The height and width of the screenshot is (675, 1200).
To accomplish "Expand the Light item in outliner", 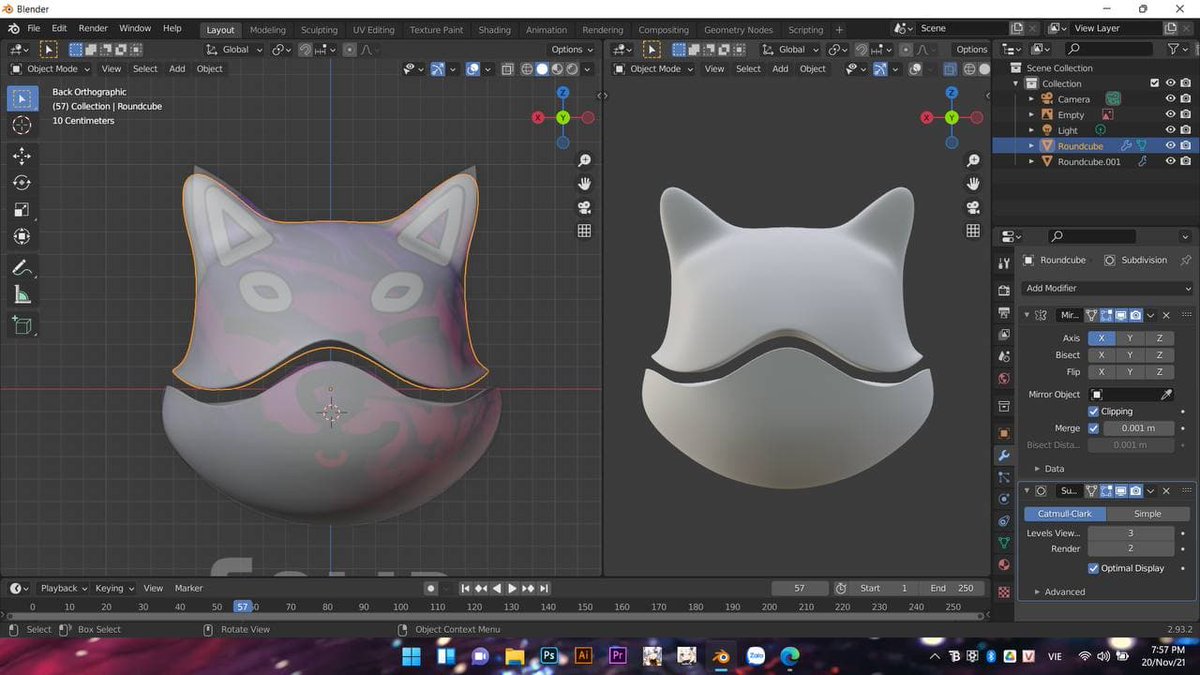I will 1033,131.
